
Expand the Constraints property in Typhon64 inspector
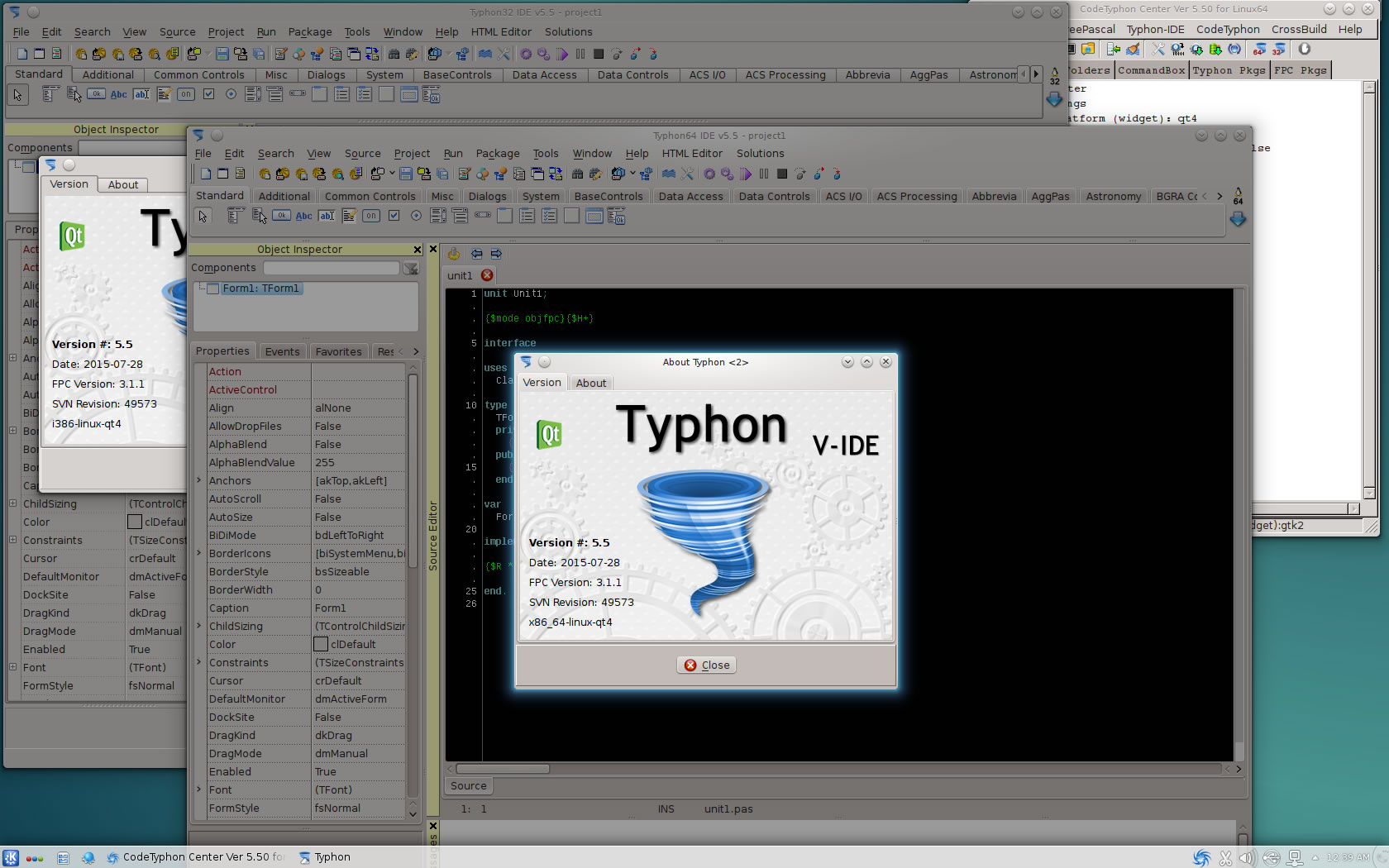point(199,662)
